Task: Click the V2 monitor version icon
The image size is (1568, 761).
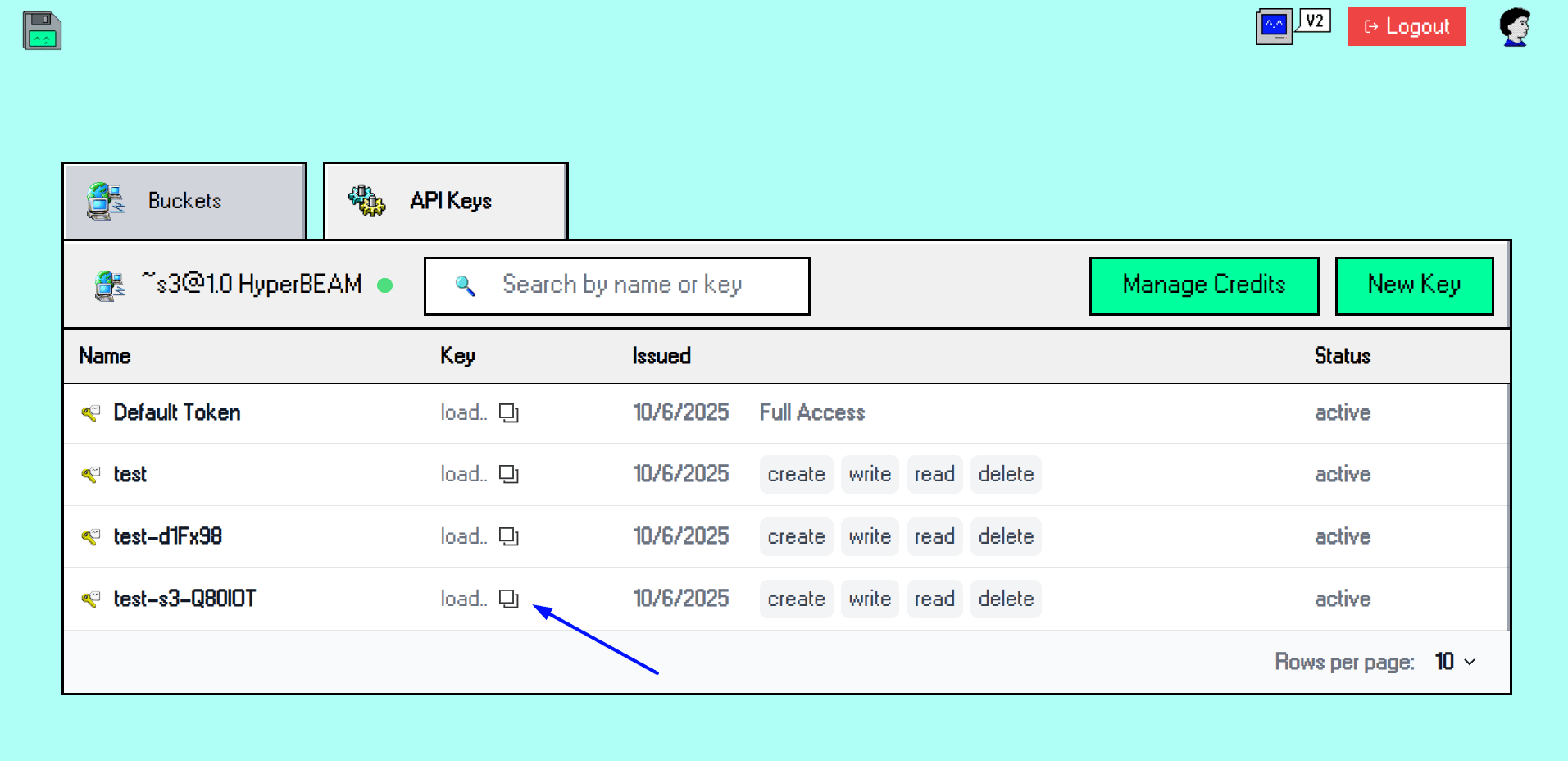Action: (x=1292, y=26)
